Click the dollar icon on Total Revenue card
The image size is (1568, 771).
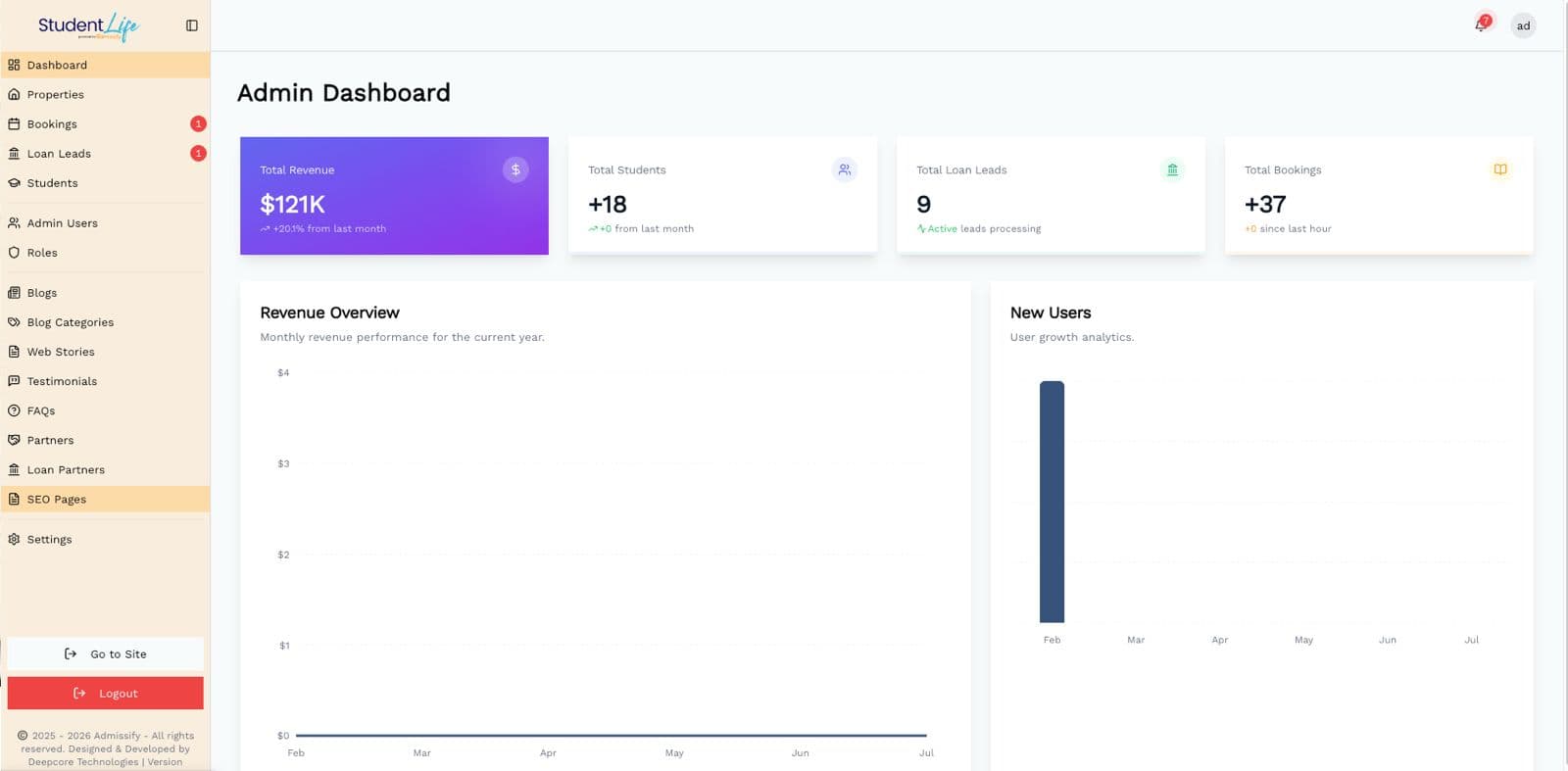(515, 169)
